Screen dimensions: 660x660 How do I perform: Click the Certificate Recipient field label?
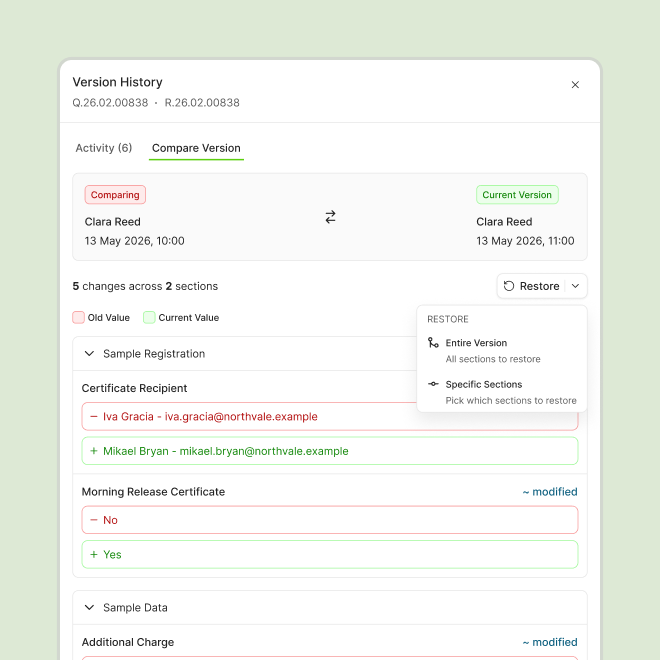[x=134, y=388]
